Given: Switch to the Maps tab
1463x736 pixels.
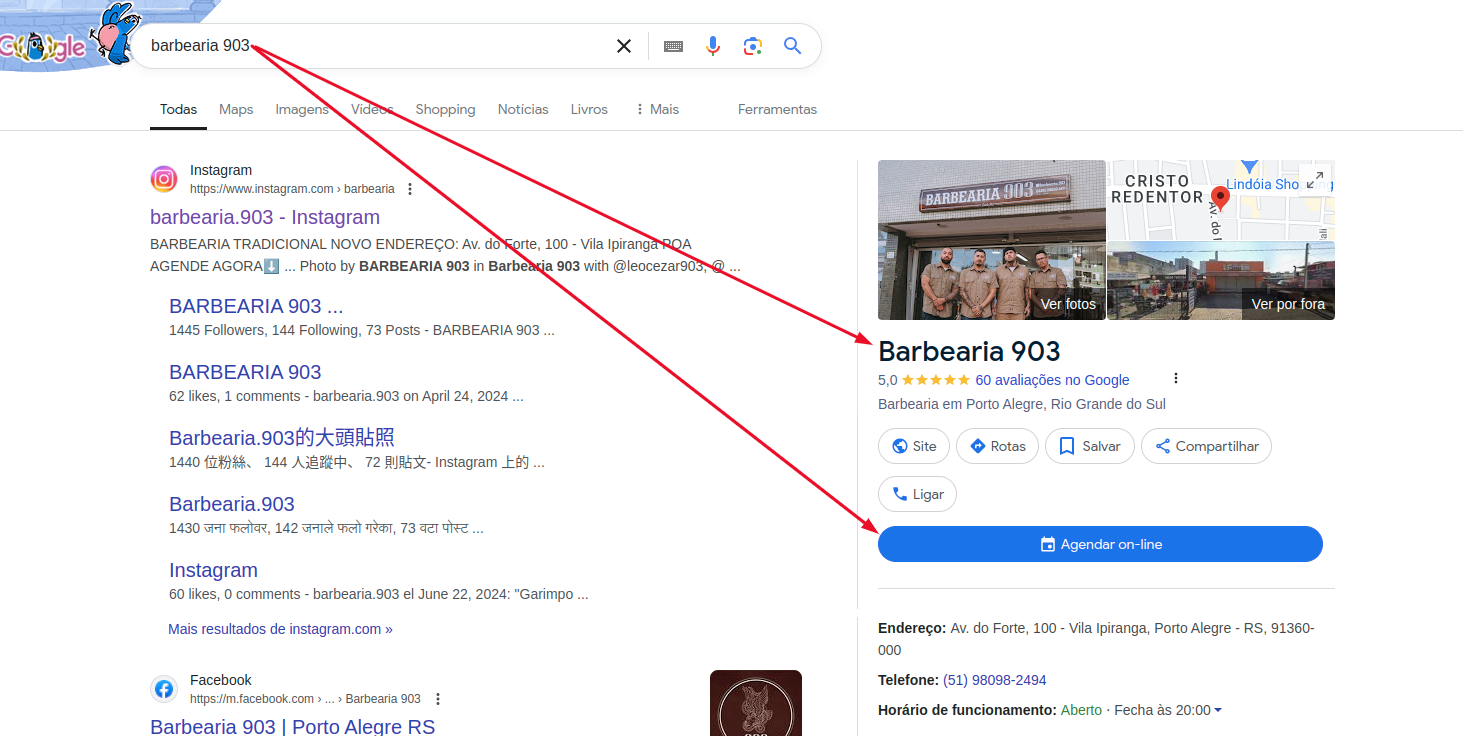Looking at the screenshot, I should (x=236, y=109).
